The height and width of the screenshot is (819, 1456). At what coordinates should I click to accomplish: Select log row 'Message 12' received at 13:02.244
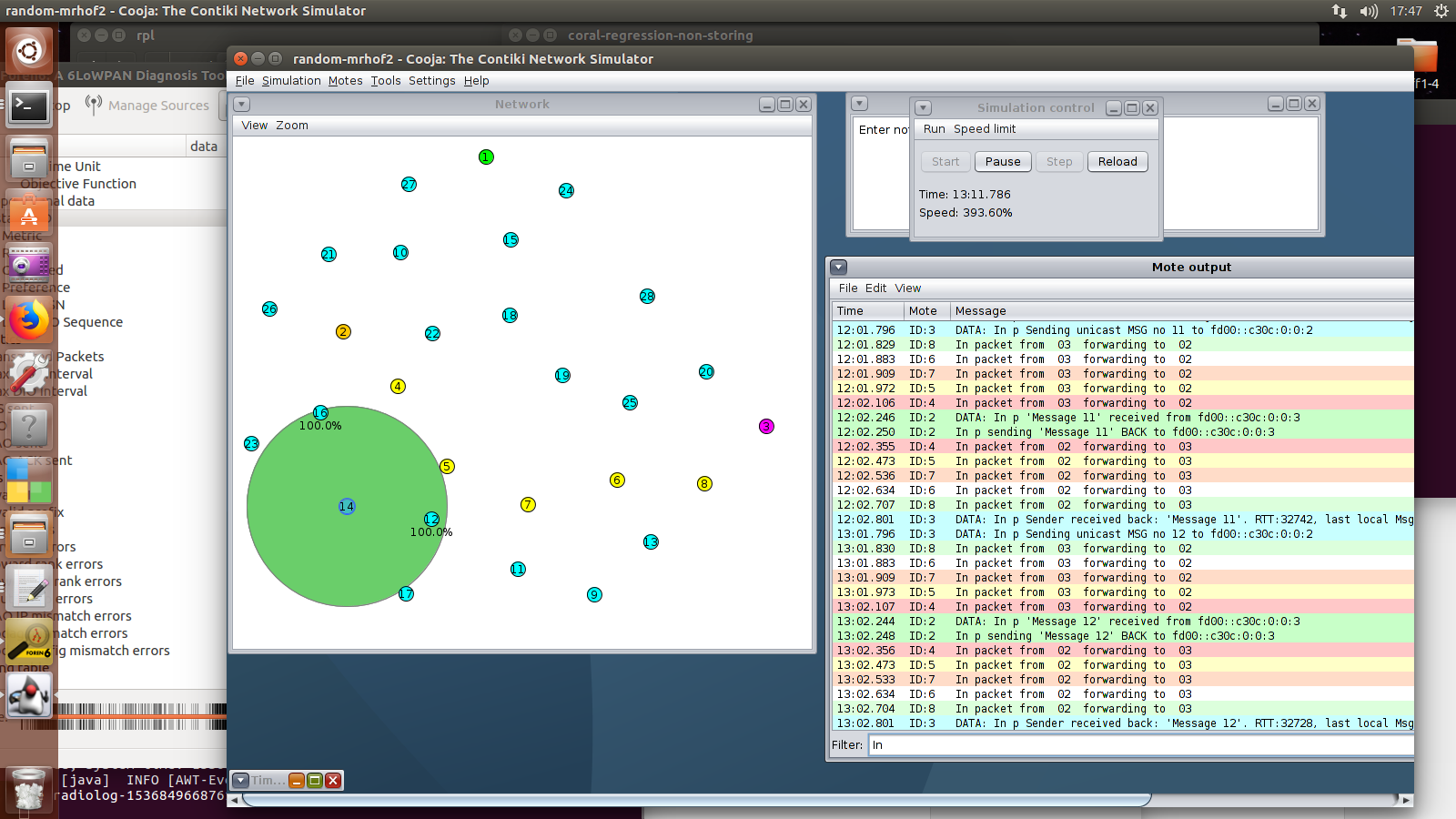coord(1123,622)
